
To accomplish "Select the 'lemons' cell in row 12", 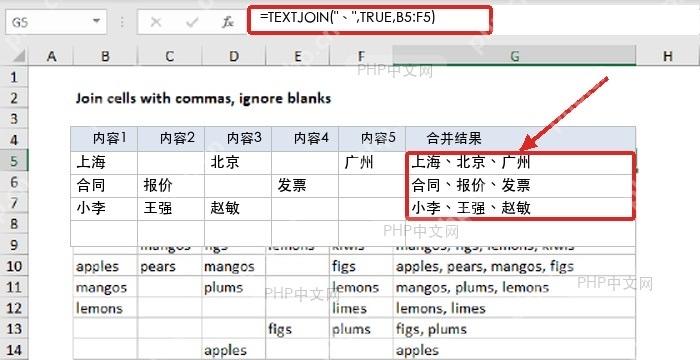I will 105,308.
